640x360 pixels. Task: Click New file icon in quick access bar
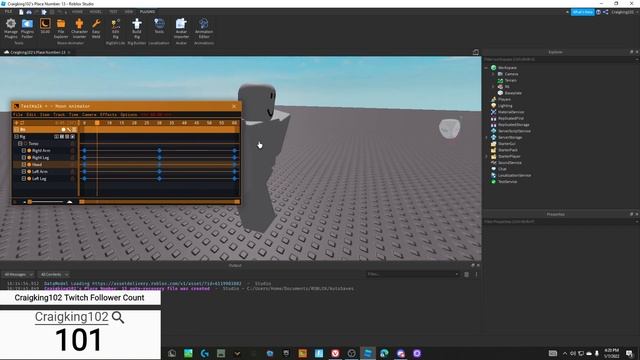click(21, 12)
